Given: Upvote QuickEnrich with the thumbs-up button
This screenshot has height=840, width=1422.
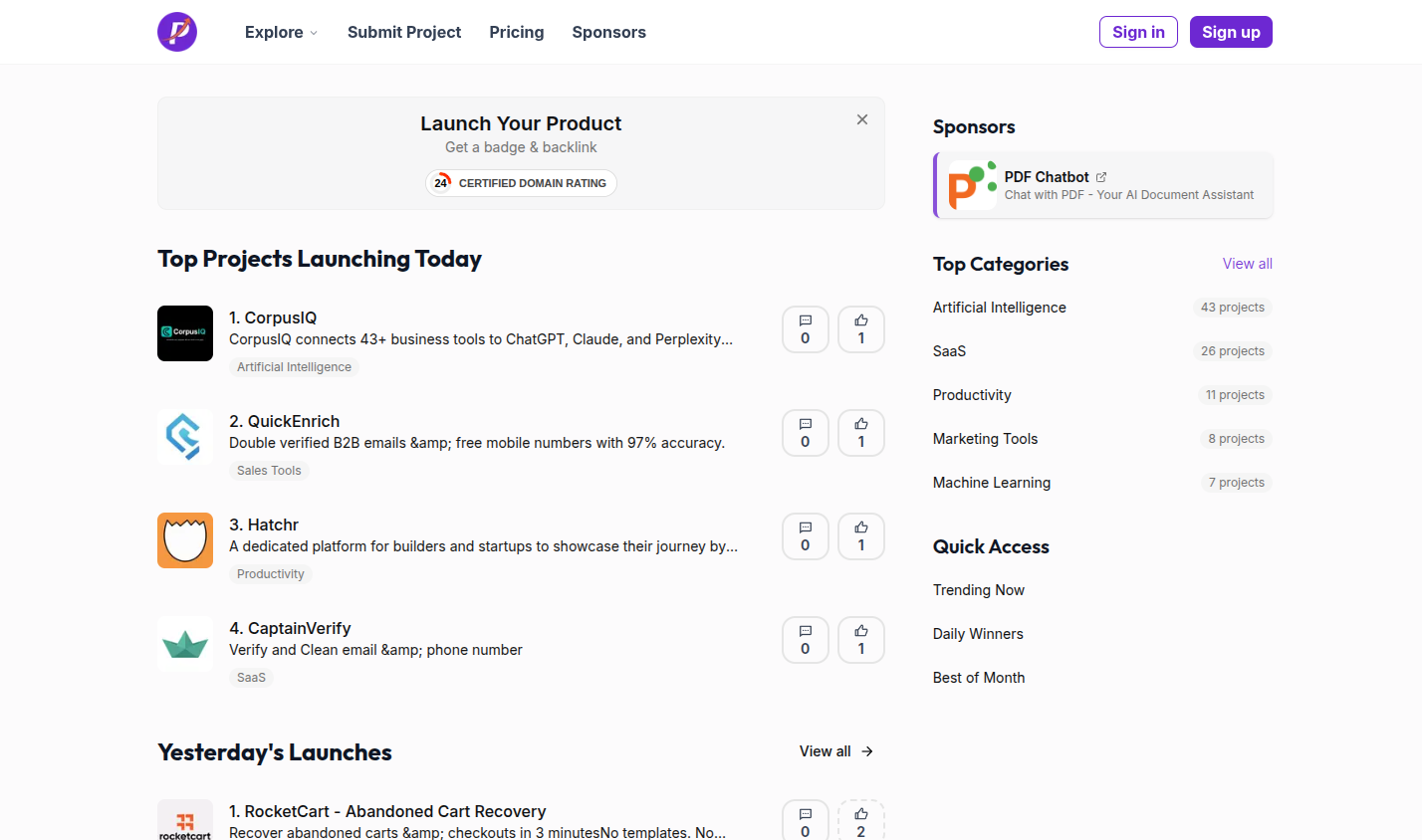Looking at the screenshot, I should pos(861,433).
